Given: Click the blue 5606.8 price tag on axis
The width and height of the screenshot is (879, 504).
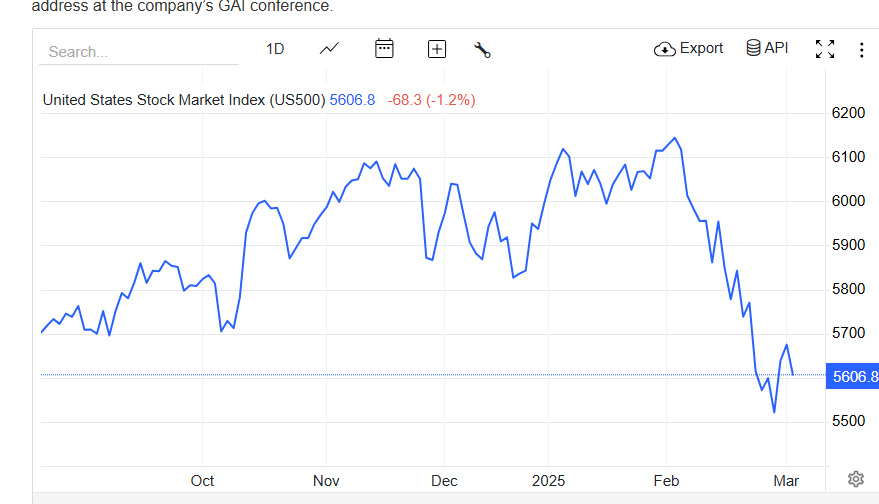Looking at the screenshot, I should pos(854,377).
